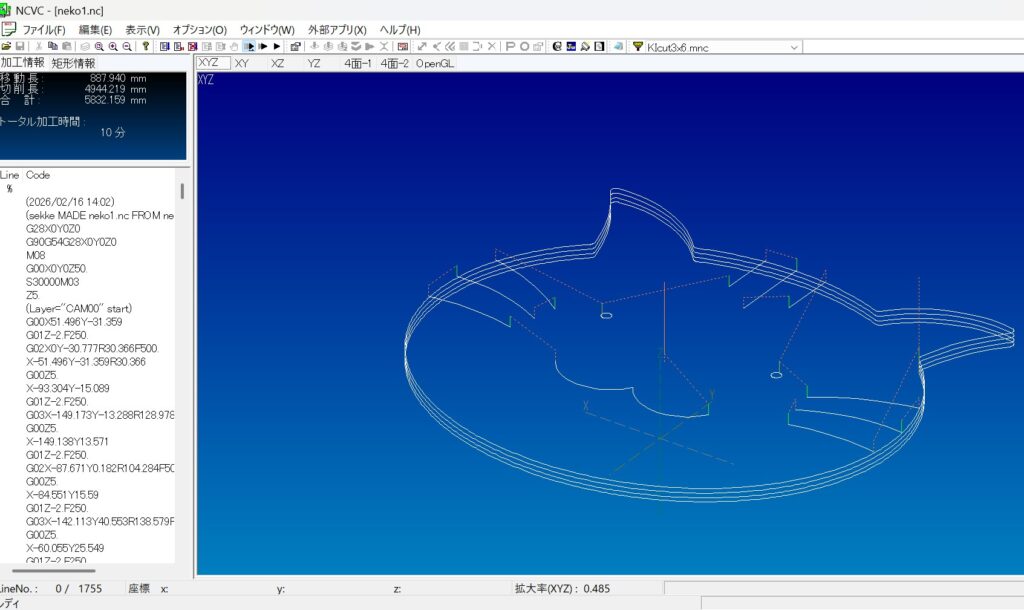The height and width of the screenshot is (610, 1024).
Task: Open the オプション(O) menu
Action: tap(199, 29)
